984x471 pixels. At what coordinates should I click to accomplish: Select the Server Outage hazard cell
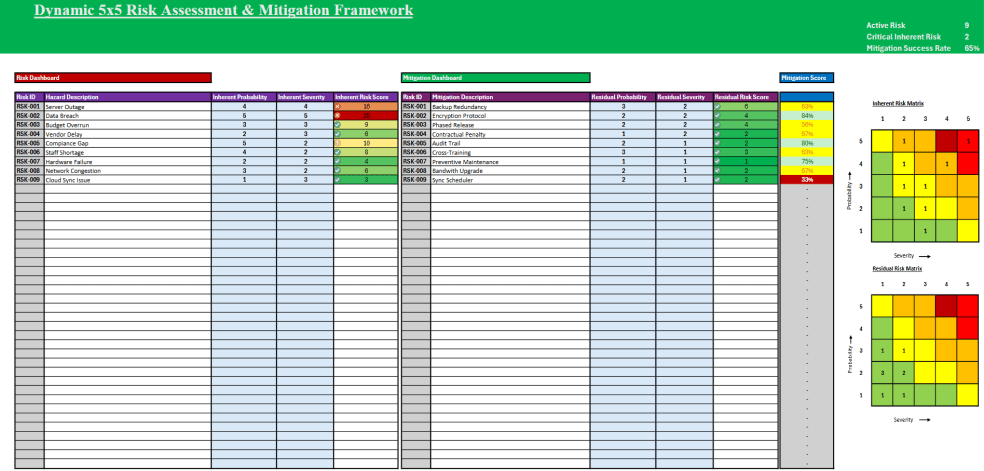point(127,107)
